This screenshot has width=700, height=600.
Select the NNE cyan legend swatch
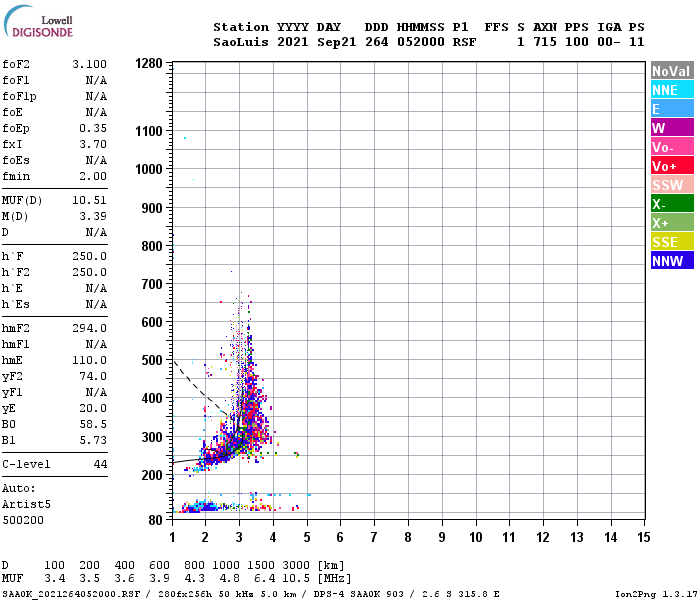pos(672,90)
